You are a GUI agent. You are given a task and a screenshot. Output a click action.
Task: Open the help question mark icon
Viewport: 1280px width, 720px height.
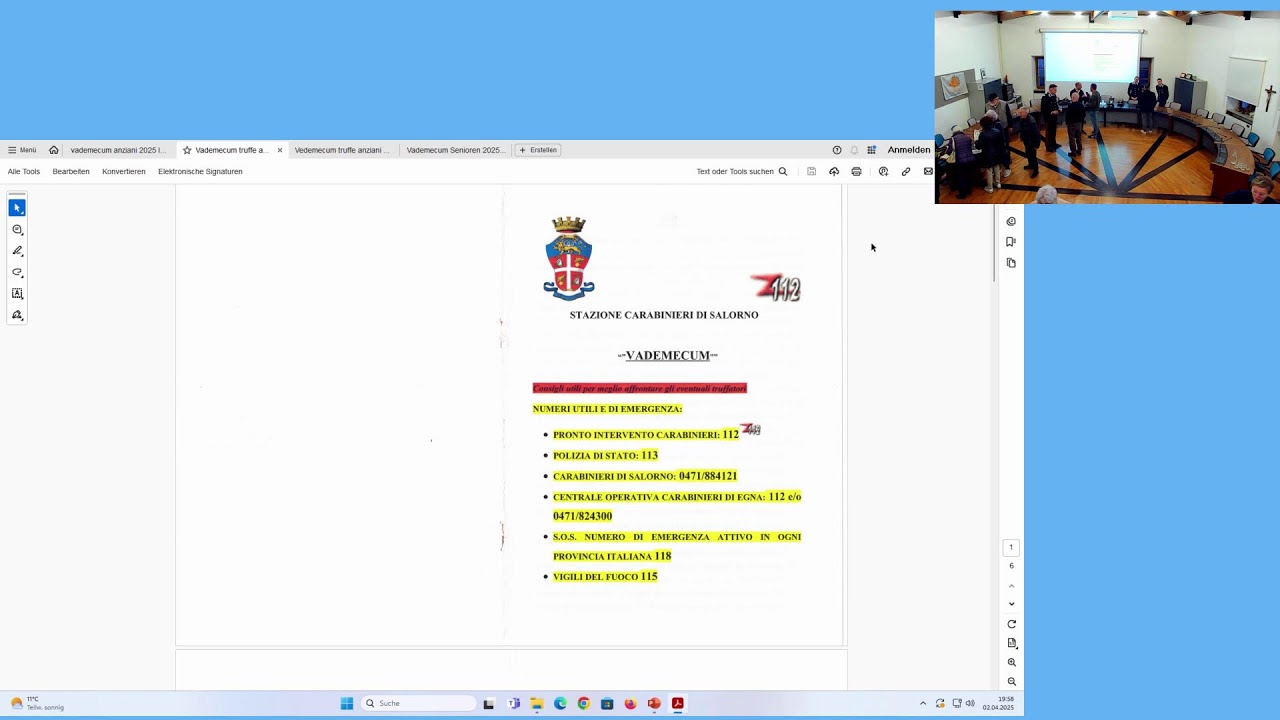tap(837, 150)
